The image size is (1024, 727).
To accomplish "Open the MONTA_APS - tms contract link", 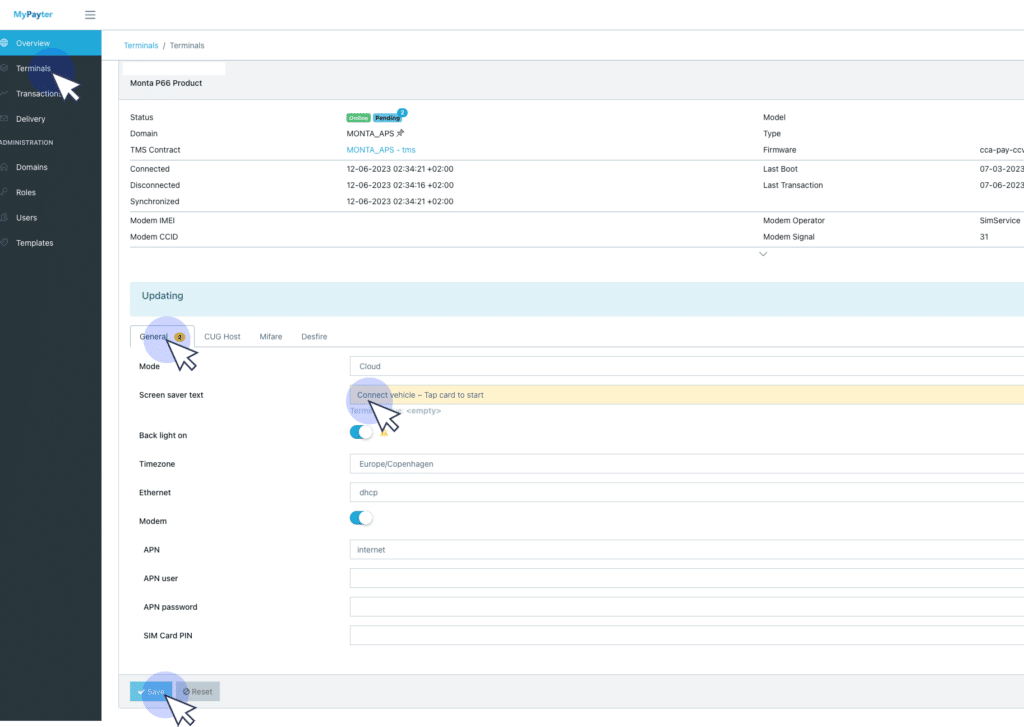I will coord(381,150).
